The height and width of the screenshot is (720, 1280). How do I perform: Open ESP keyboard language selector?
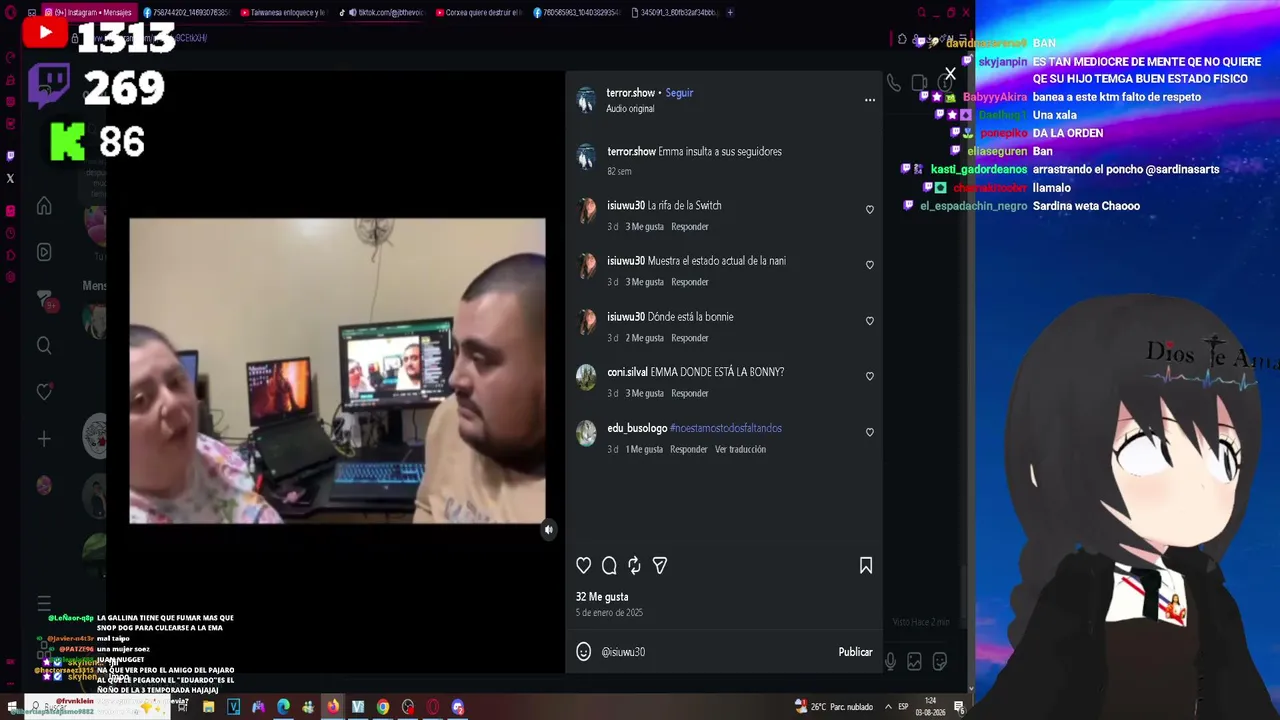(903, 707)
